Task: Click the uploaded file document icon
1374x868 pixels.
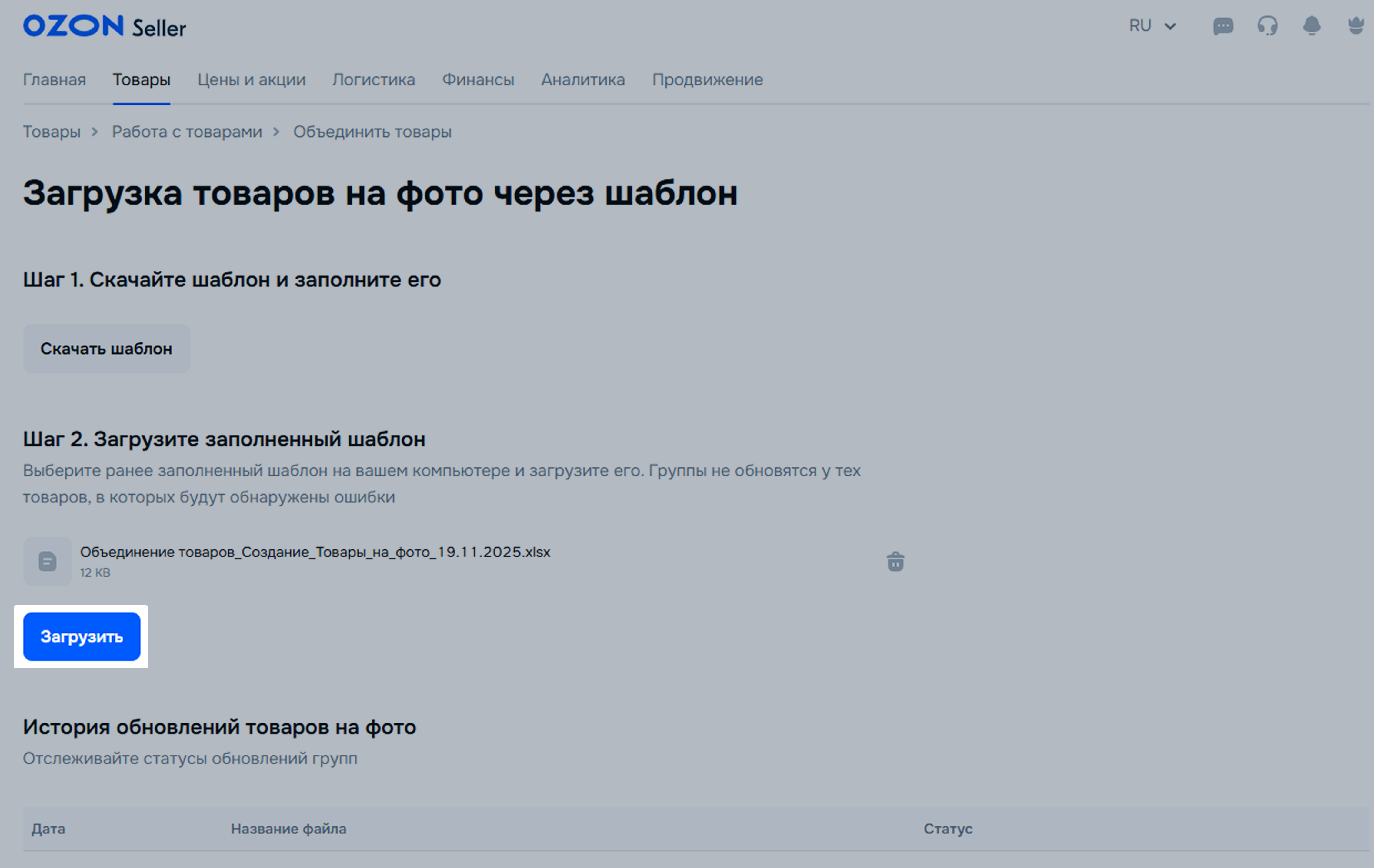Action: pyautogui.click(x=47, y=562)
